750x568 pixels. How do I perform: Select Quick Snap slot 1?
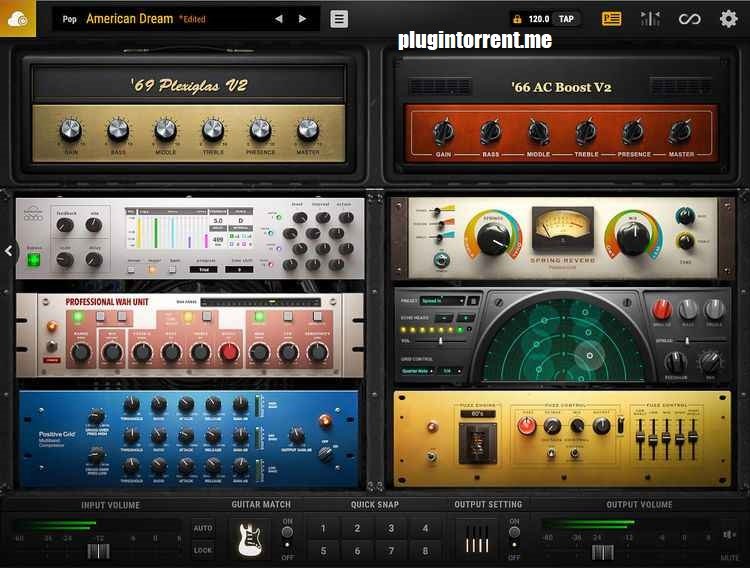323,528
